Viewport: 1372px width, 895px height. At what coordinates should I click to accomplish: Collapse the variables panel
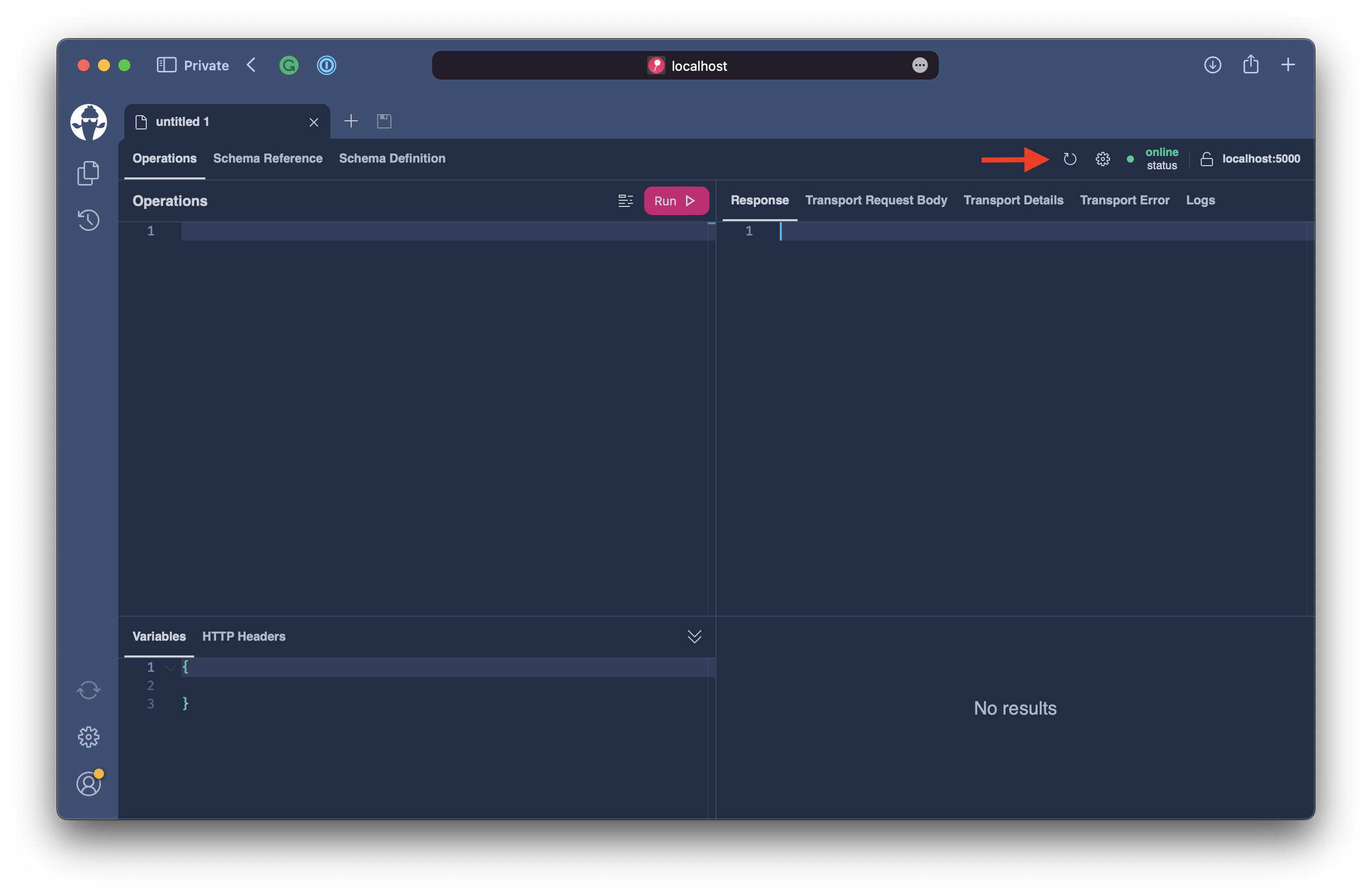click(694, 636)
